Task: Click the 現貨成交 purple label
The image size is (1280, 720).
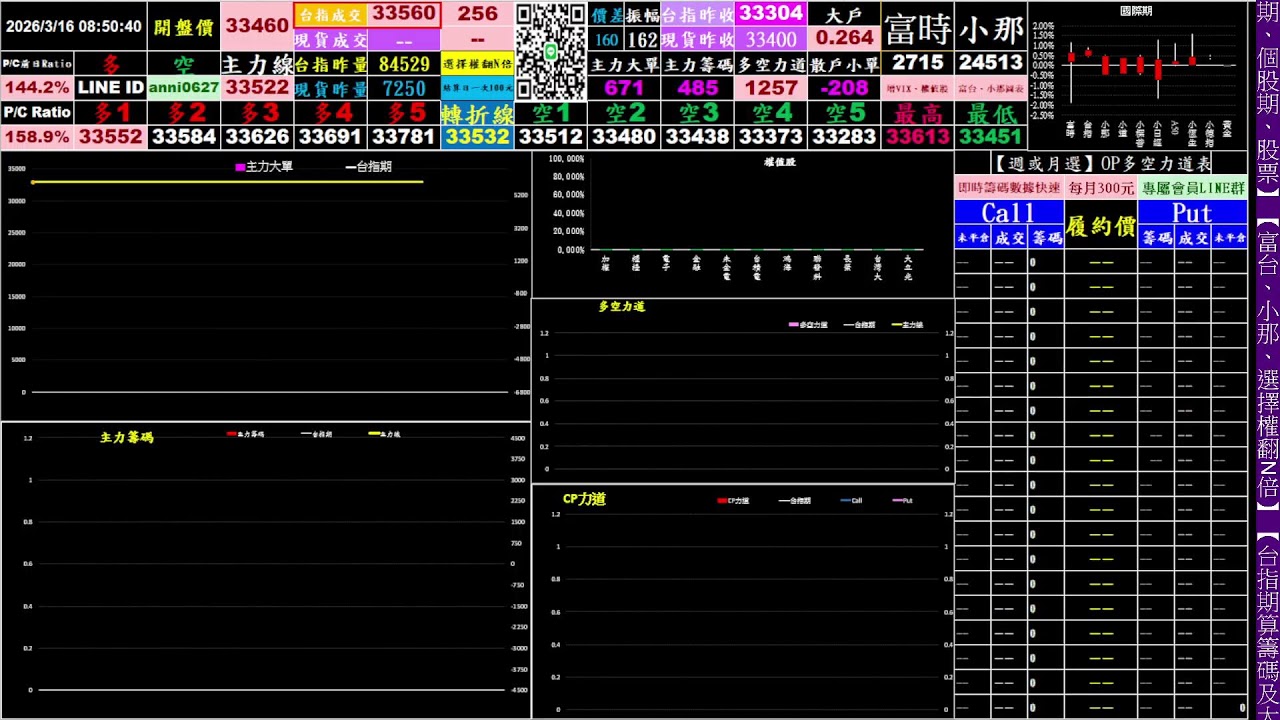Action: pos(331,40)
